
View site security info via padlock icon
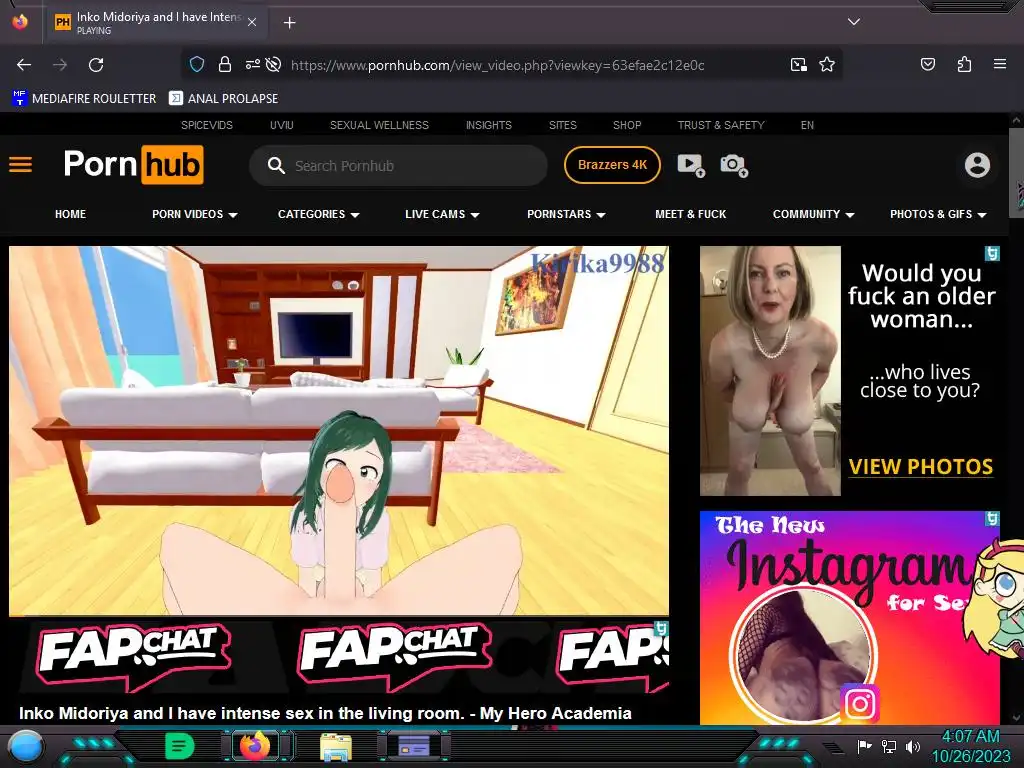[225, 65]
